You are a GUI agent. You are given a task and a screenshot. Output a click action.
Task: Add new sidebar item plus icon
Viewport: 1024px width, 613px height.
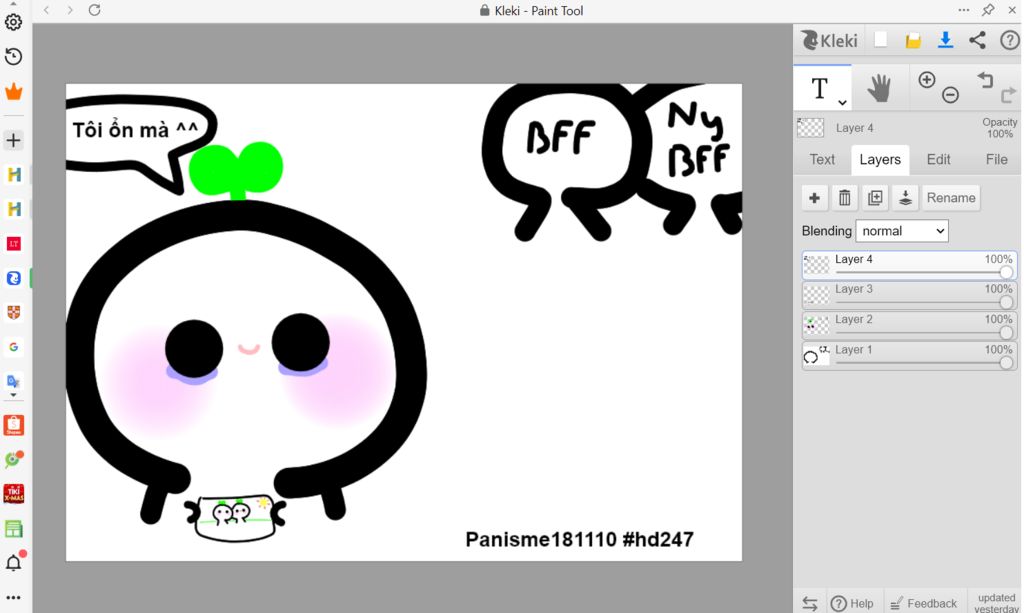[x=13, y=140]
